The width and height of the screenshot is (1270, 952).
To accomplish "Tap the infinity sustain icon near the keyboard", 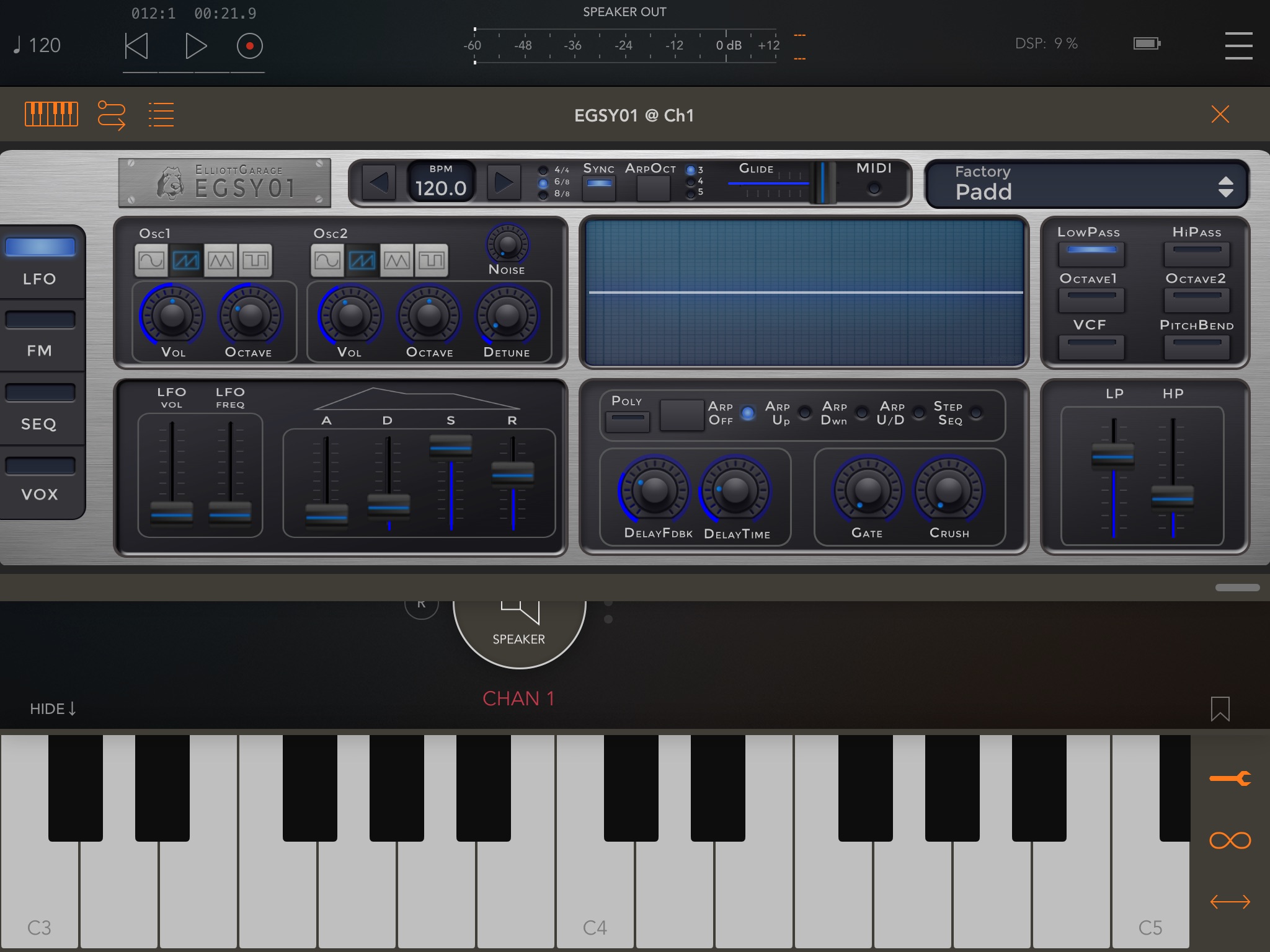I will [x=1231, y=840].
